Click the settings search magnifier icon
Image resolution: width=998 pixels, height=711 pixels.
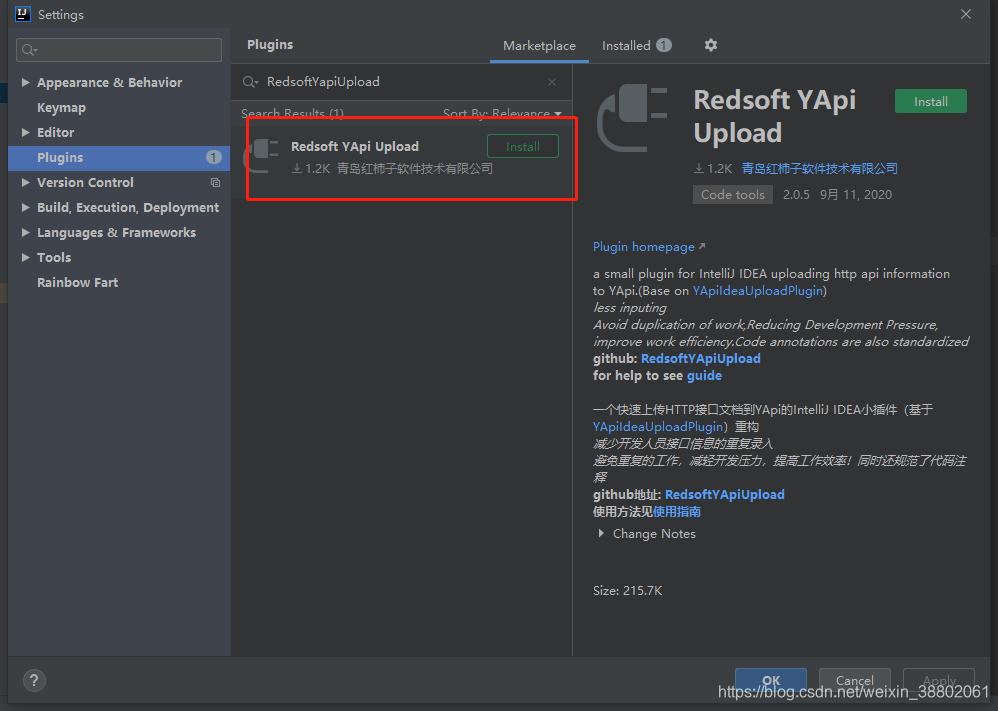click(29, 50)
